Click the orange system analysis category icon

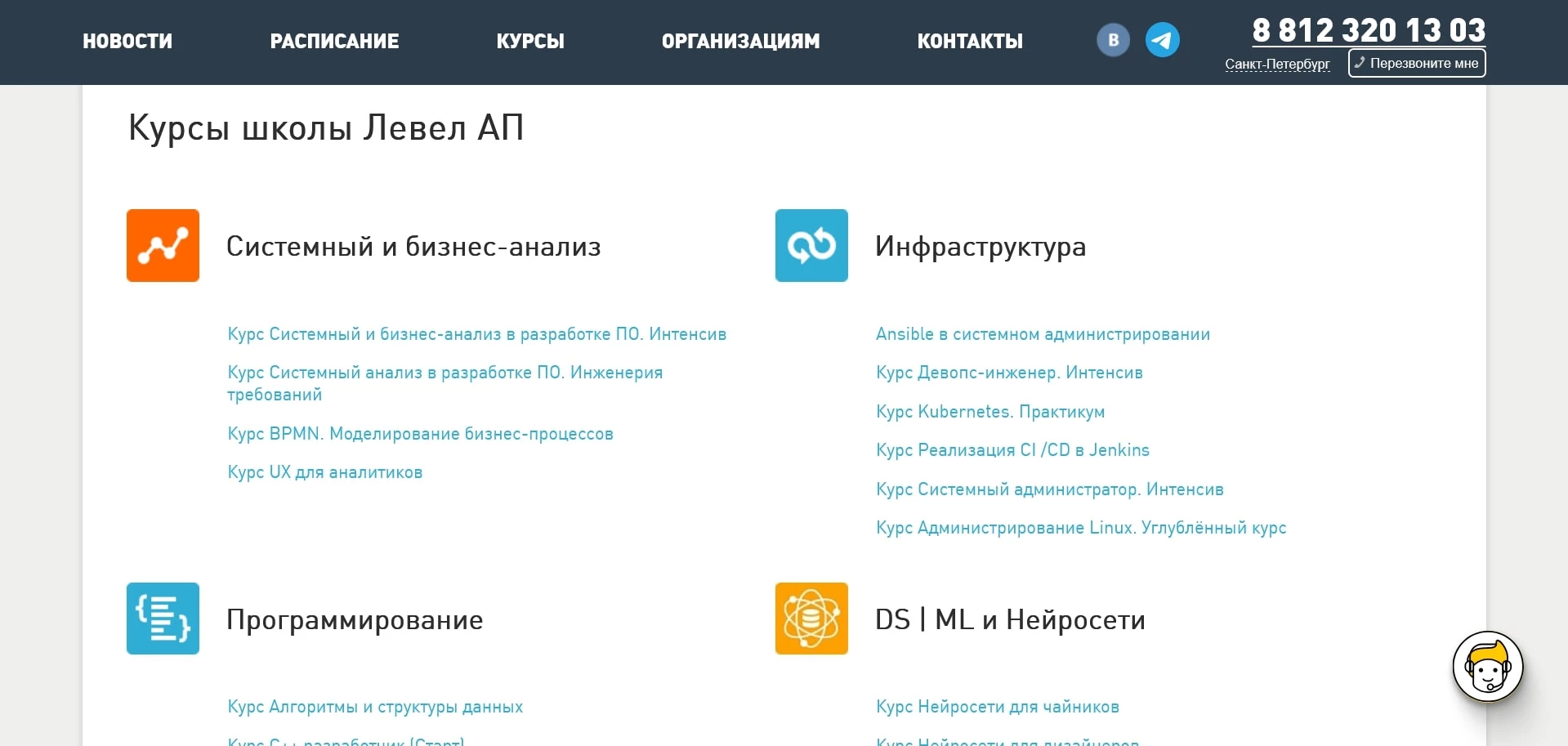pyautogui.click(x=163, y=245)
